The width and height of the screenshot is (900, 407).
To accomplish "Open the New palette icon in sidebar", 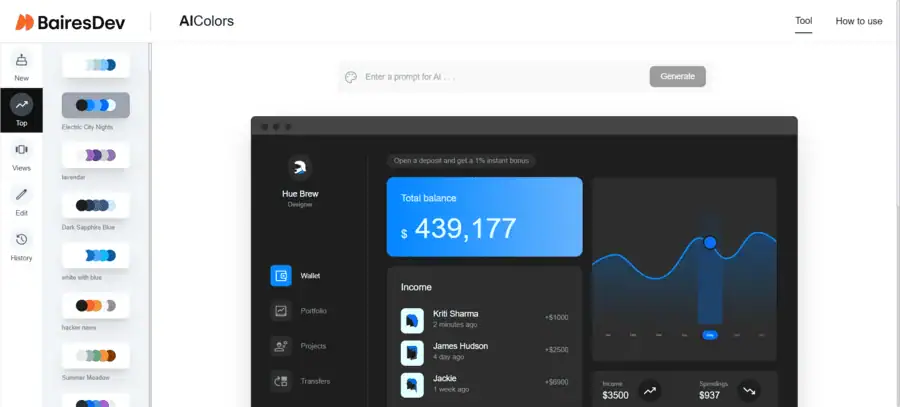I will pos(21,60).
